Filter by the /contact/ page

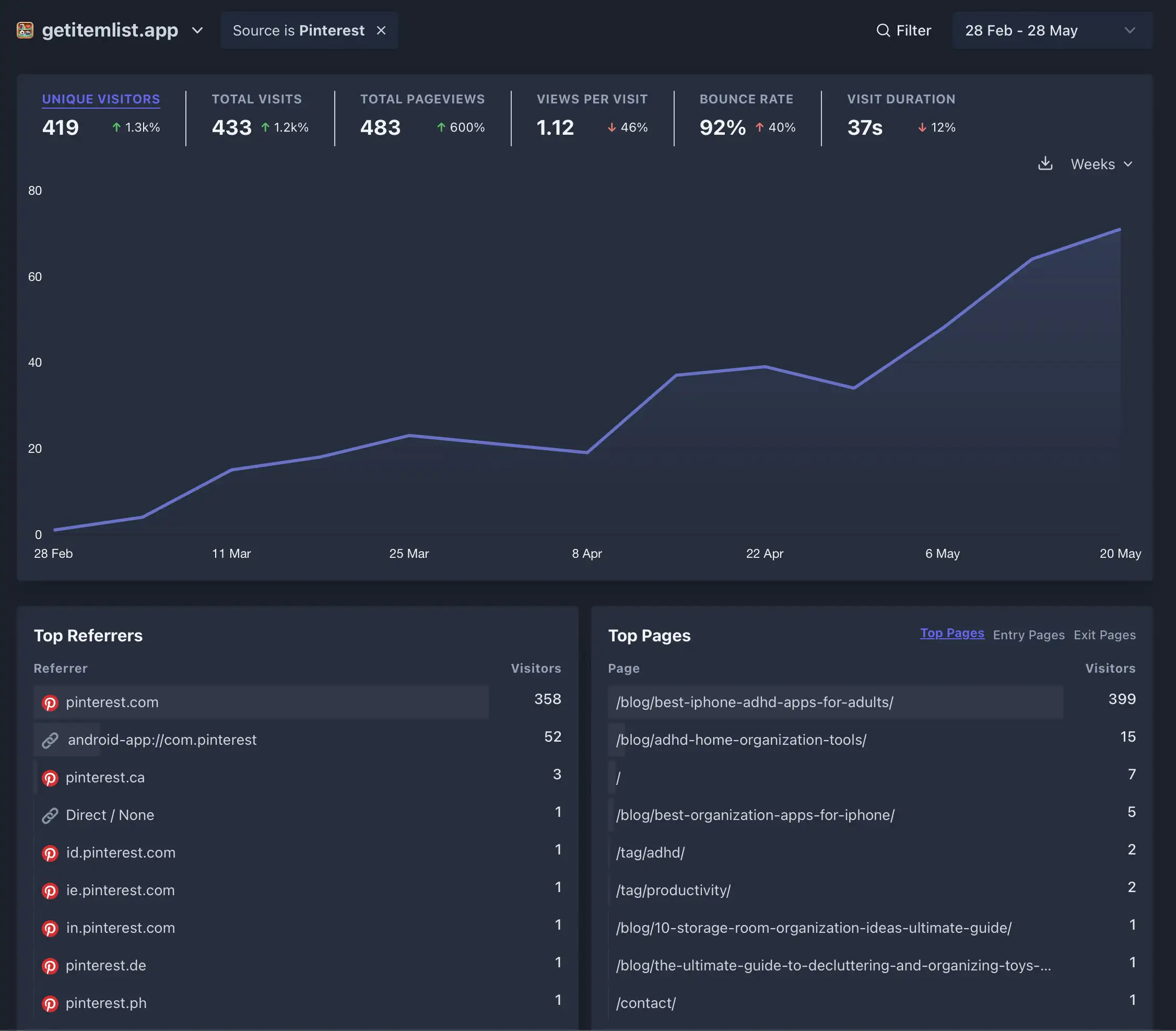[x=645, y=1003]
